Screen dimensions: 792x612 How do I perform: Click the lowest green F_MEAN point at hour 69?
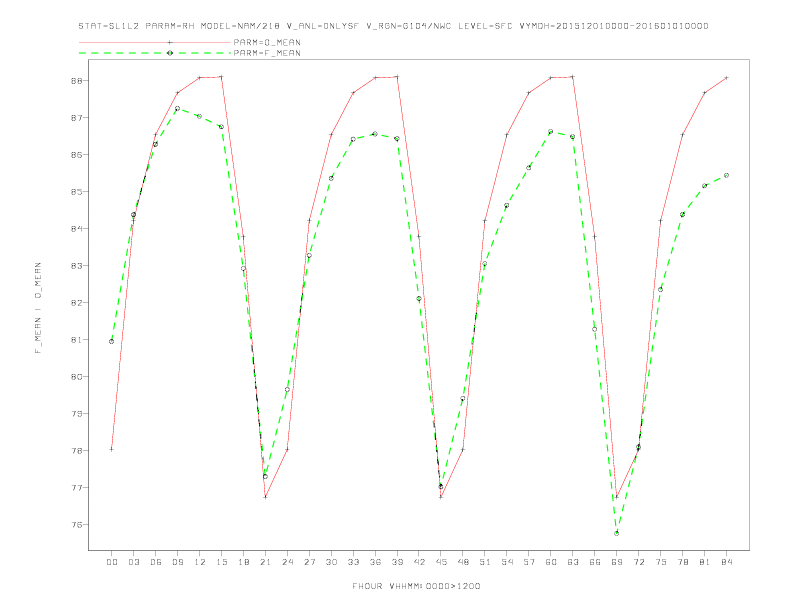pyautogui.click(x=617, y=533)
